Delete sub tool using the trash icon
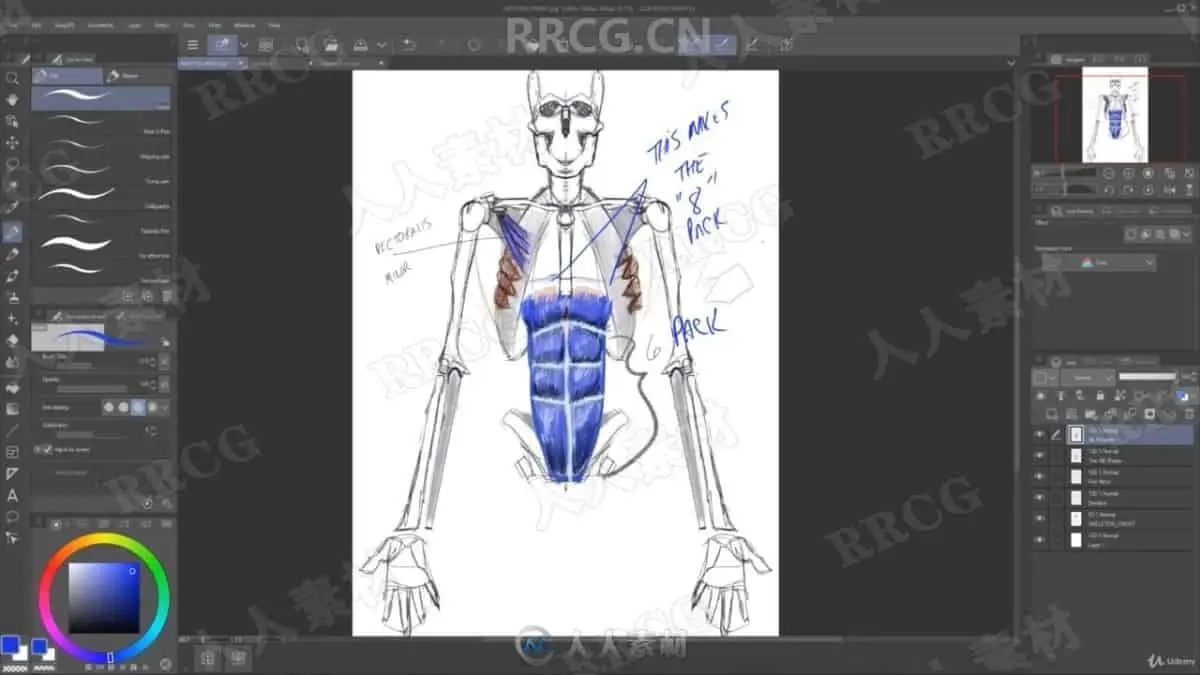 click(x=166, y=296)
